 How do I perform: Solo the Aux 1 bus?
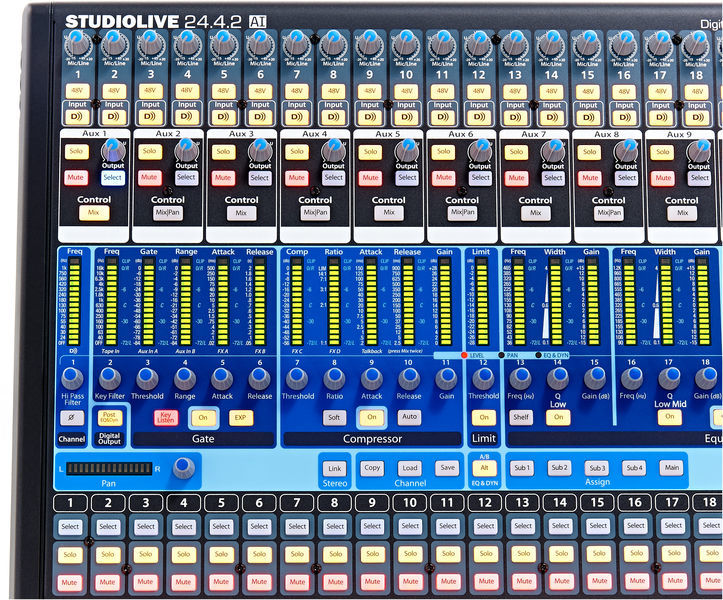77,151
